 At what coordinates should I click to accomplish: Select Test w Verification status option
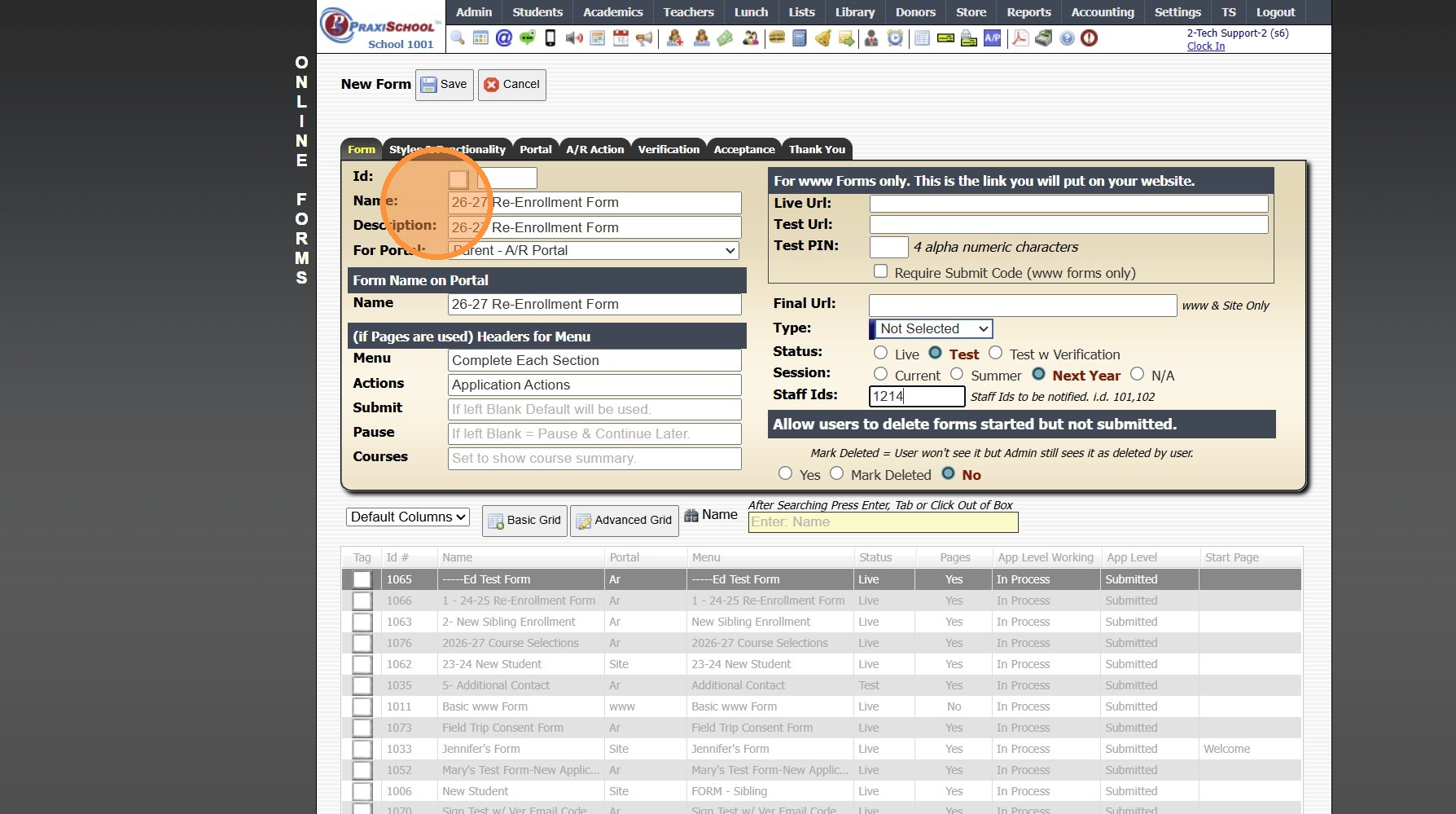[995, 353]
